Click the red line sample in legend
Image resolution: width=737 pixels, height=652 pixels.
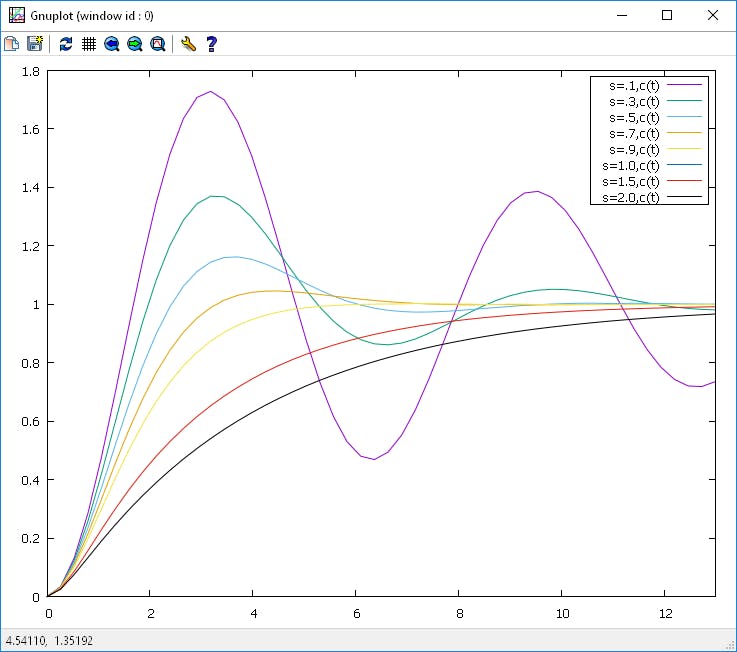point(684,181)
